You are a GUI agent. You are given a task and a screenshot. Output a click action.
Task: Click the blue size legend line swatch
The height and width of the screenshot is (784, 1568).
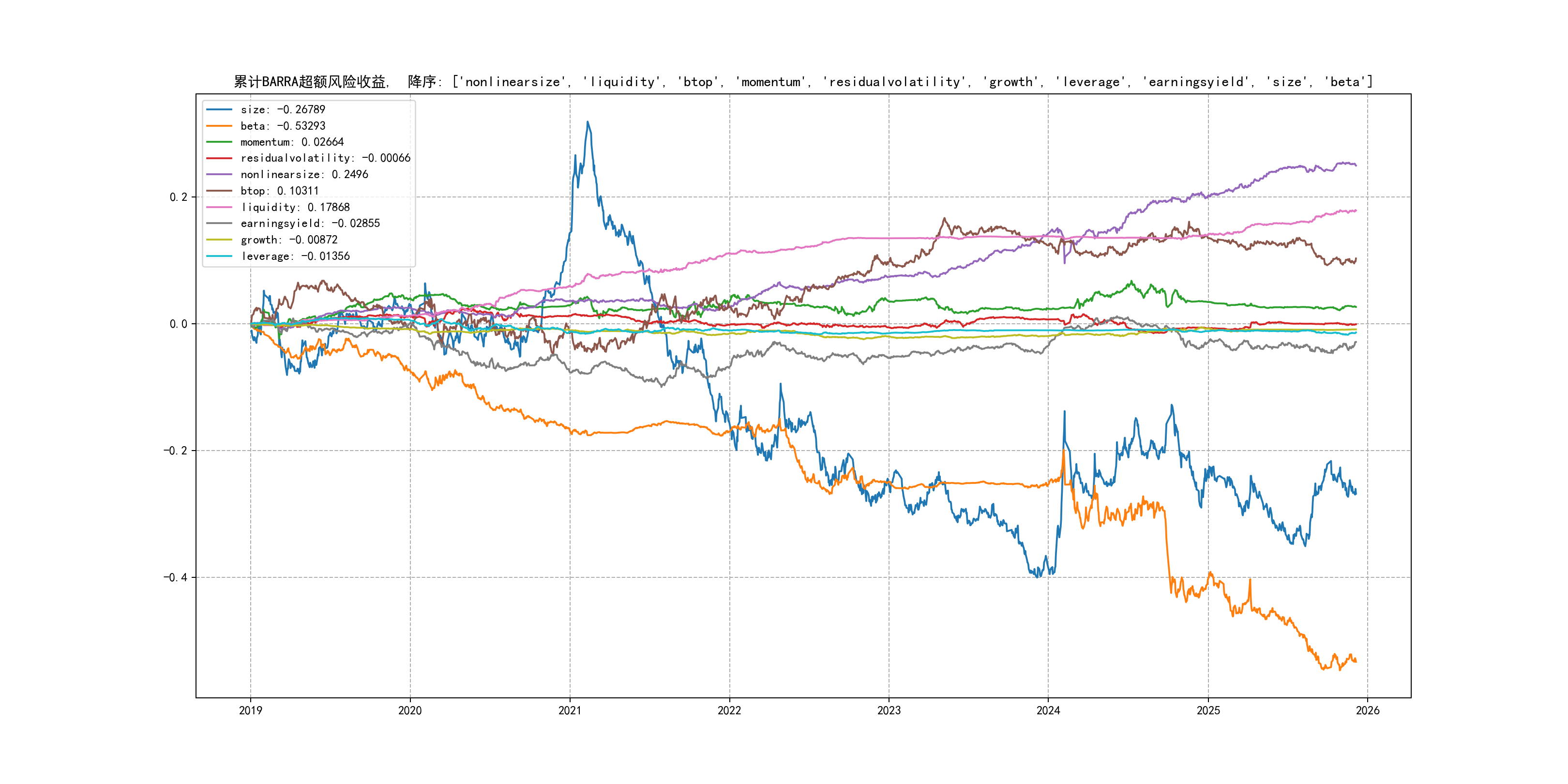219,109
